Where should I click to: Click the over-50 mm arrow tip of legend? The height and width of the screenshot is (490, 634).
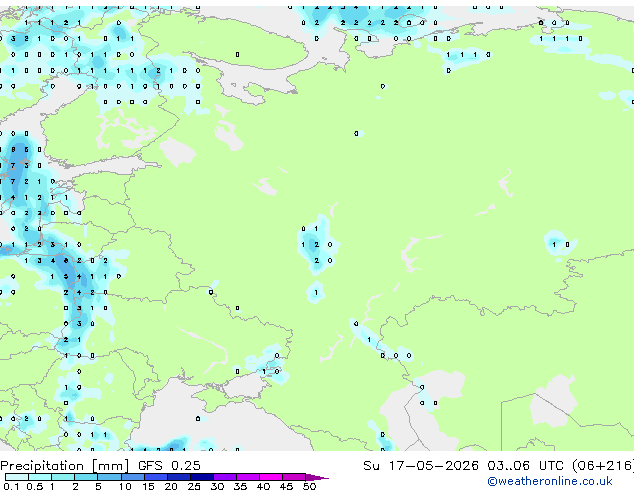317,477
